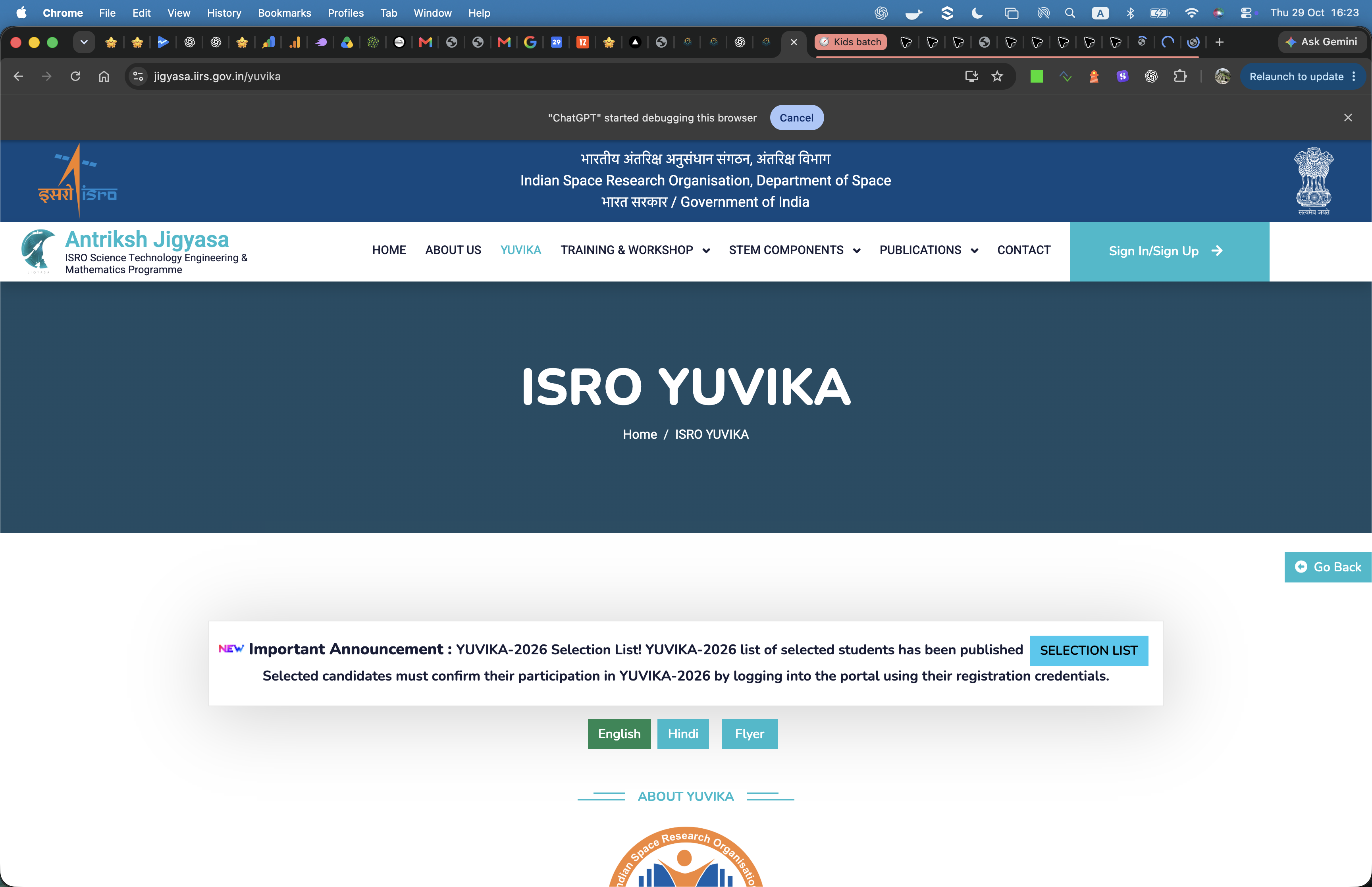Open macOS Control Center icon
This screenshot has height=887, width=1372.
[1246, 13]
